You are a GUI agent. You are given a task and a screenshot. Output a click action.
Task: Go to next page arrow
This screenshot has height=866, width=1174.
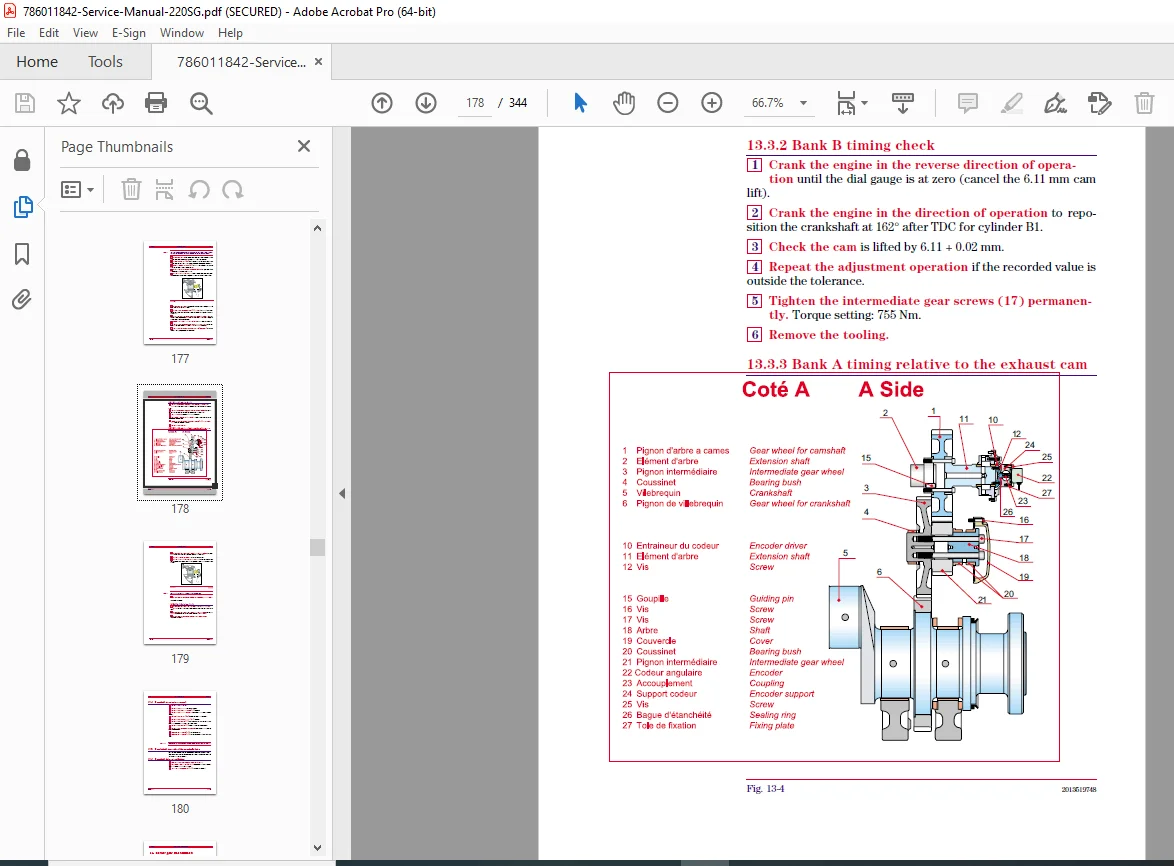pos(426,103)
